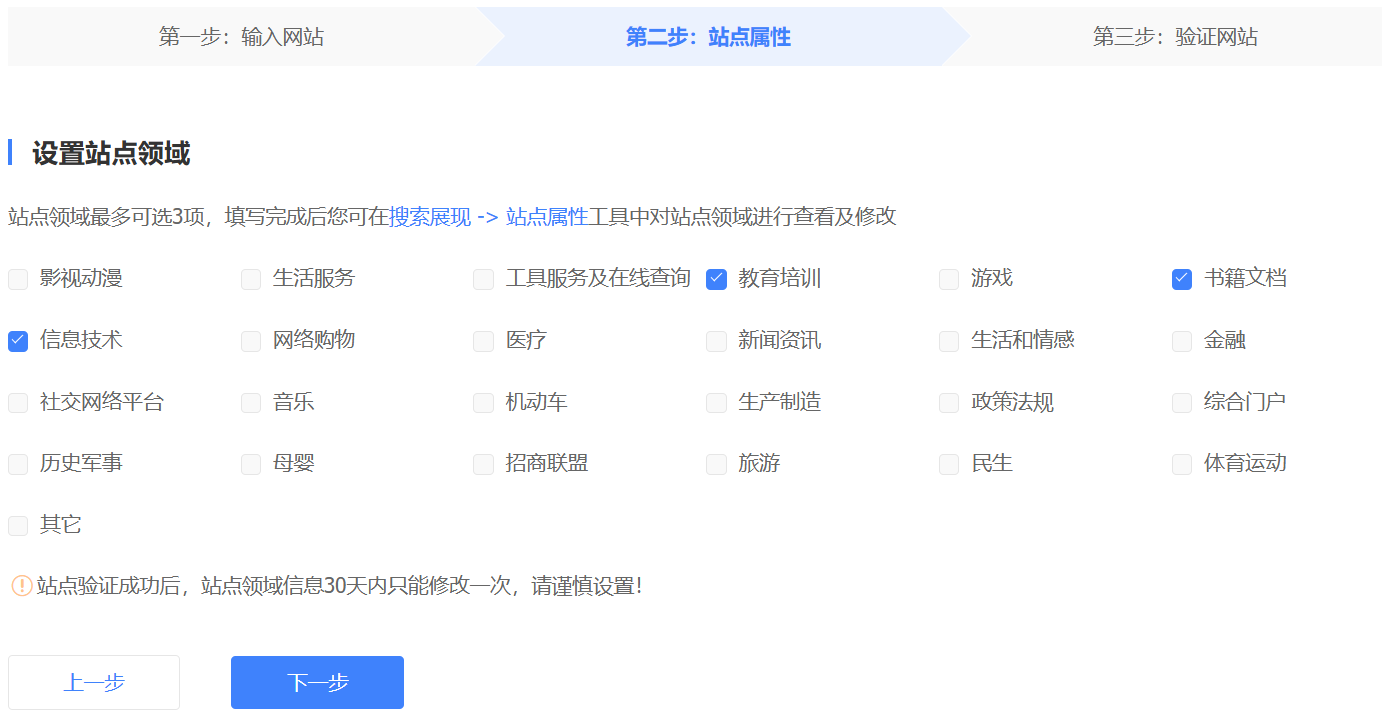Tick the 其它 checkbox
Viewport: 1382px width, 715px height.
[18, 526]
